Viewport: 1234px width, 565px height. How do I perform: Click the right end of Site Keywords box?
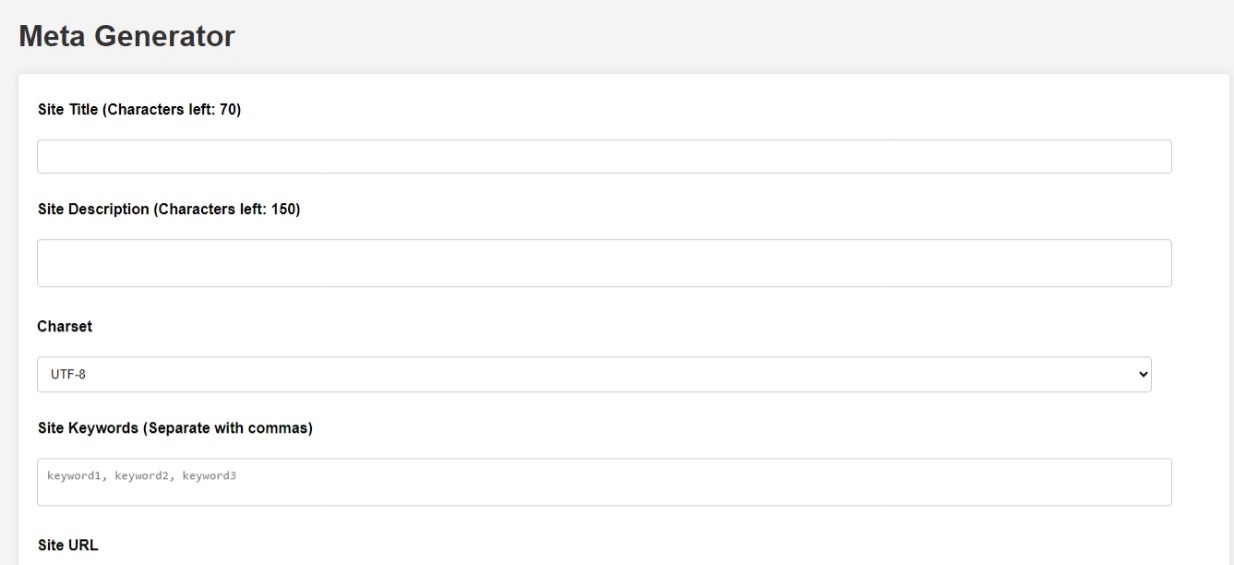click(1150, 482)
